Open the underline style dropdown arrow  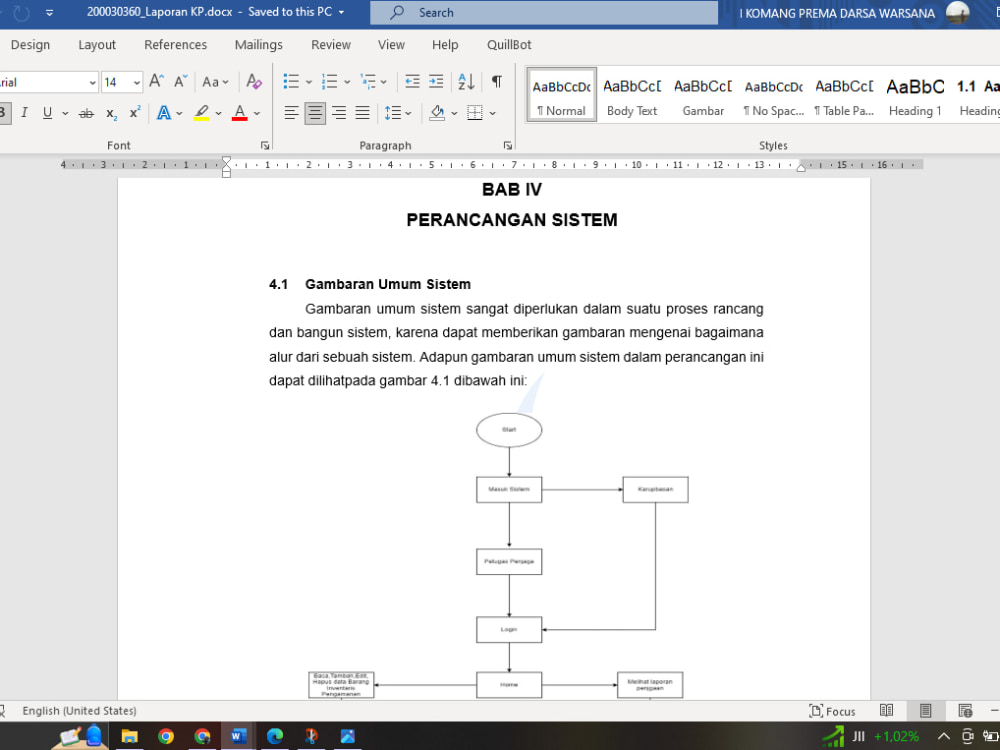point(65,114)
